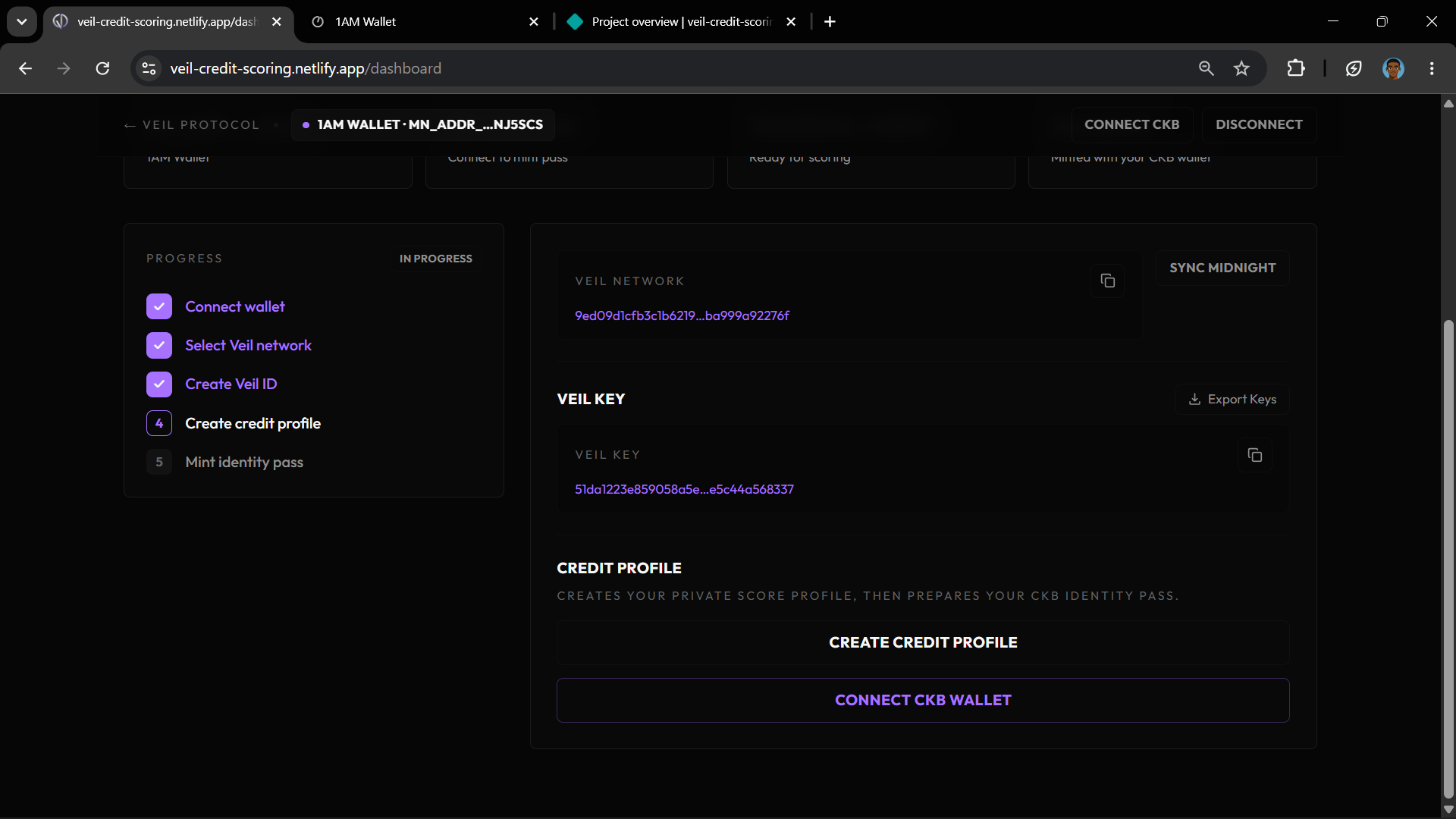Open the Chrome three-dot menu
Screen dimensions: 1456x819
click(x=1432, y=68)
